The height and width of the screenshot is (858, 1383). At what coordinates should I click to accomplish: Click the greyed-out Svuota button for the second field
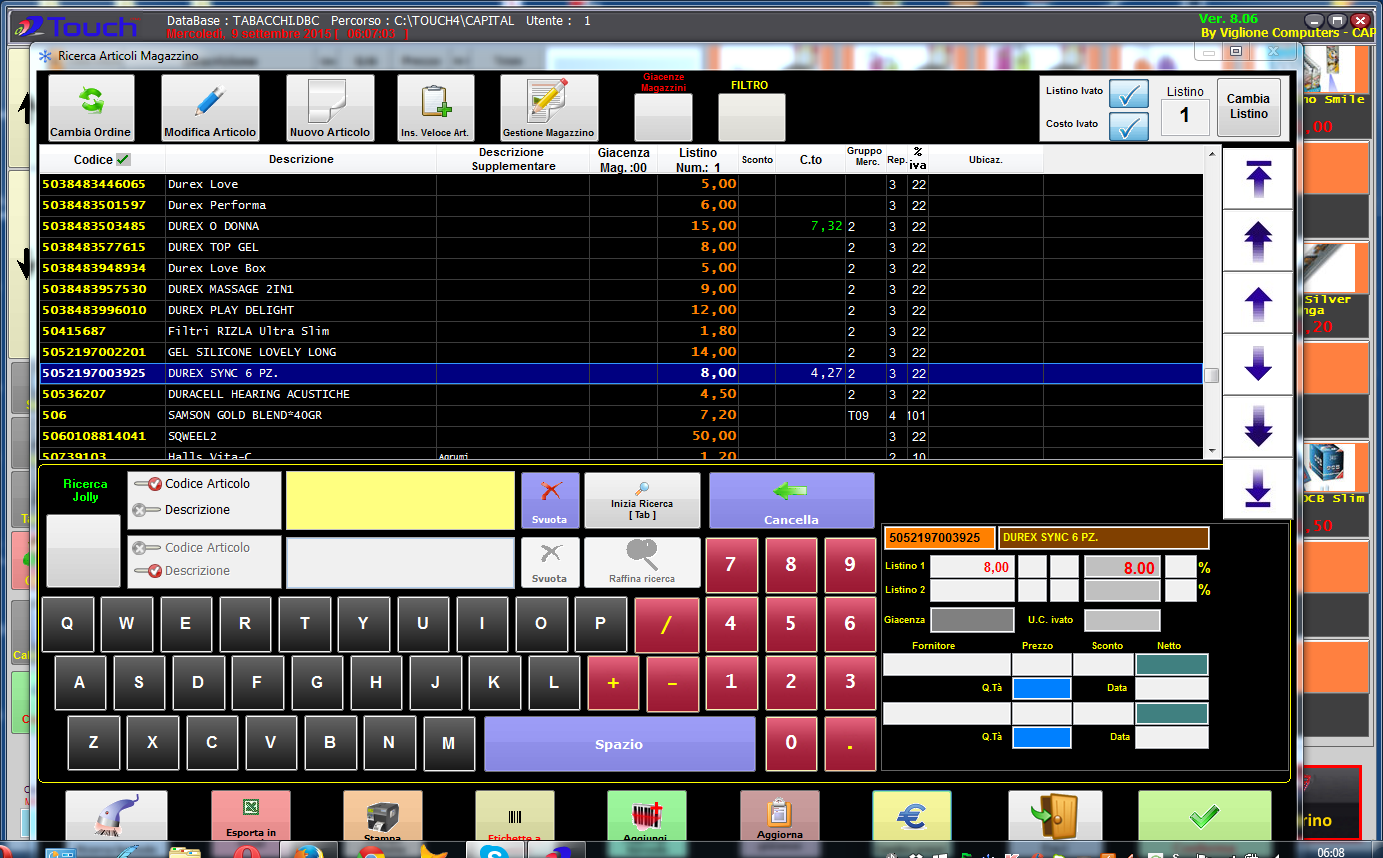[550, 562]
